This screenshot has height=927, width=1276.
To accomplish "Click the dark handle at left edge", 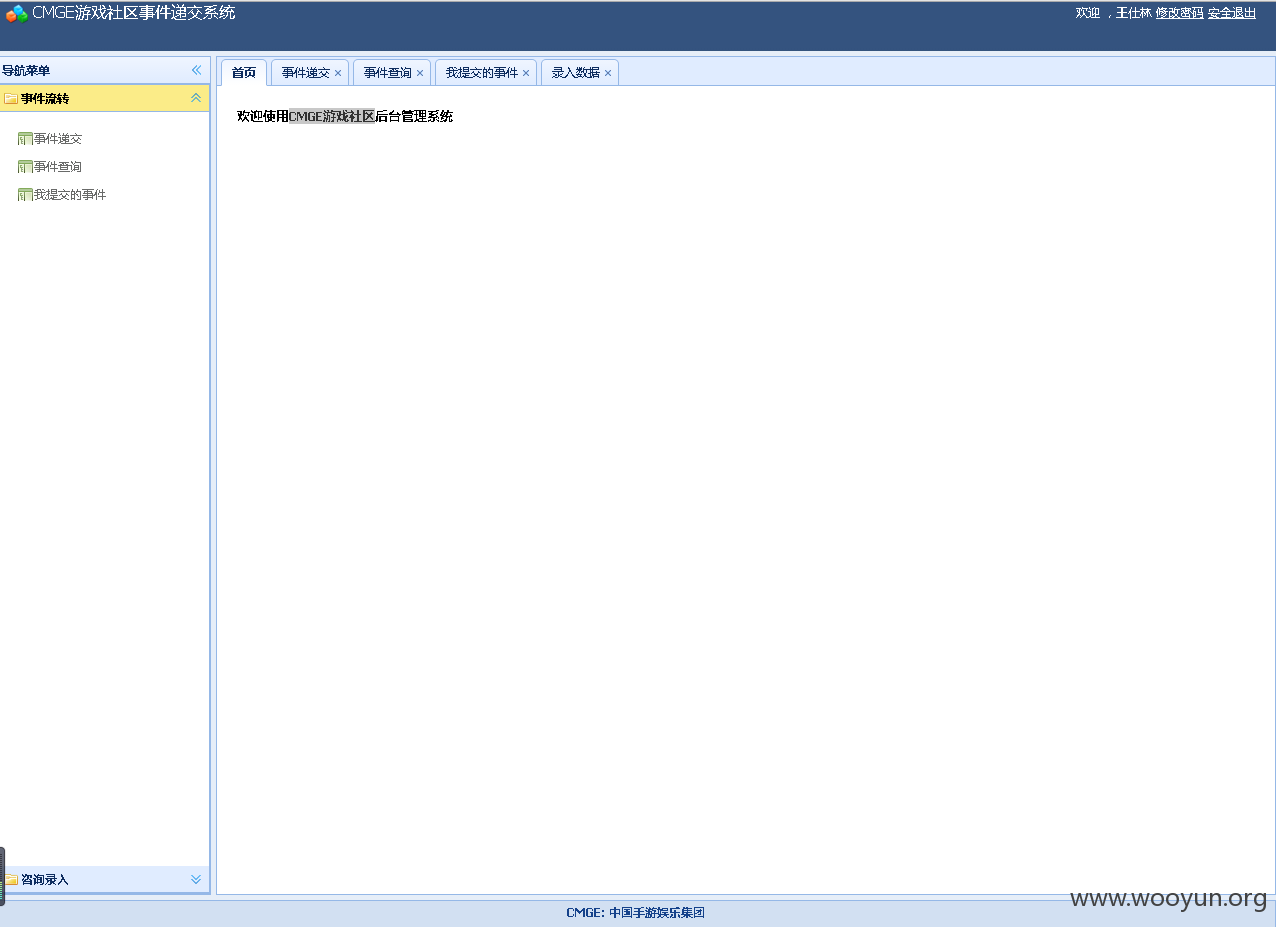I will point(2,876).
